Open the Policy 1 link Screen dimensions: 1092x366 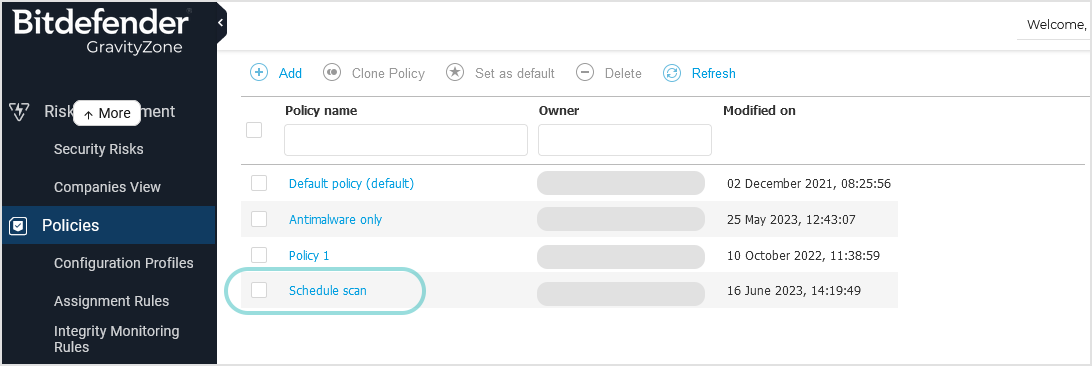click(x=309, y=255)
